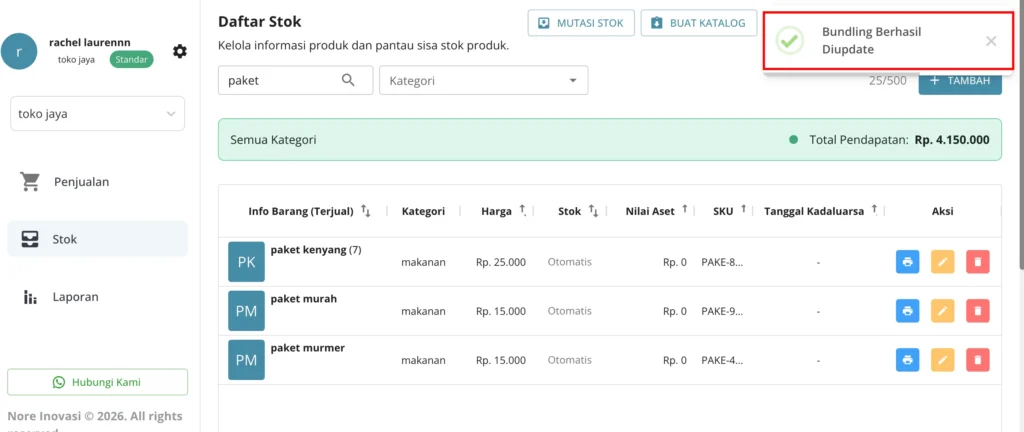Focus the search field containing paket
1024x432 pixels.
(295, 80)
